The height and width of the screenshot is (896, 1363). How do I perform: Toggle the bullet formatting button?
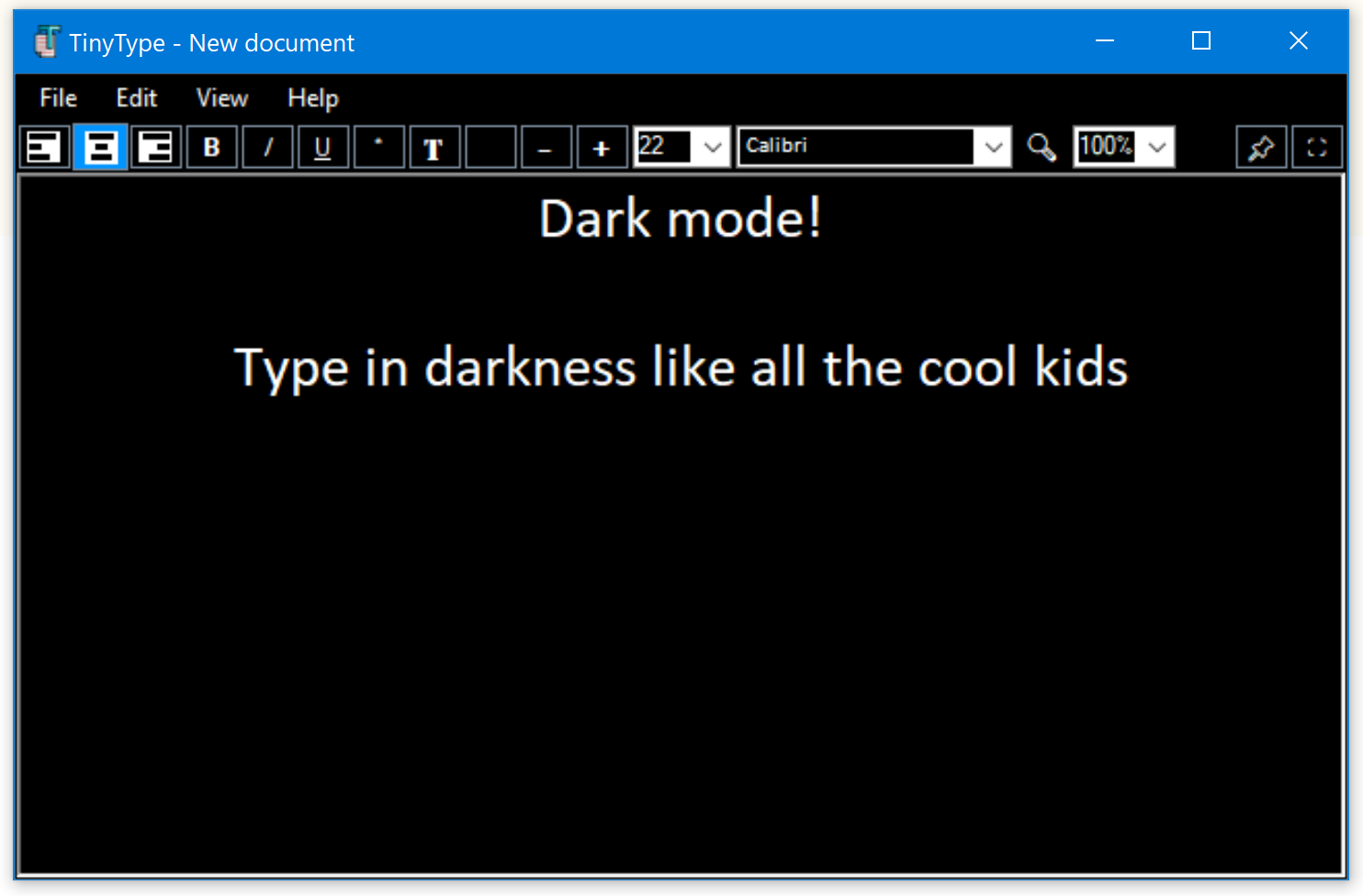click(x=379, y=147)
